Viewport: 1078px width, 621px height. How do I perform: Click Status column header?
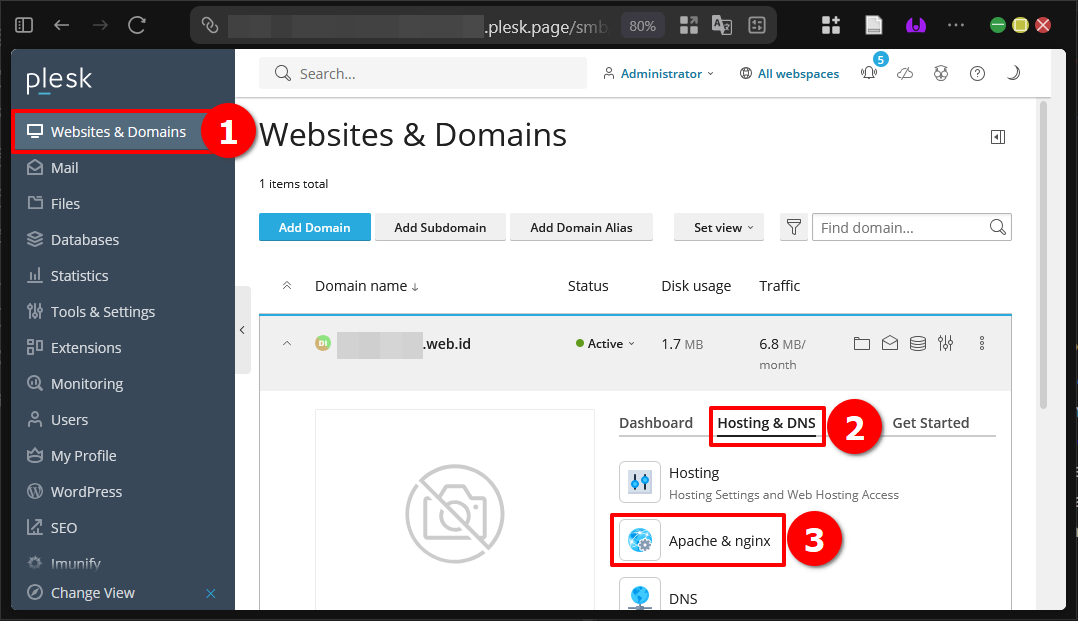click(588, 285)
